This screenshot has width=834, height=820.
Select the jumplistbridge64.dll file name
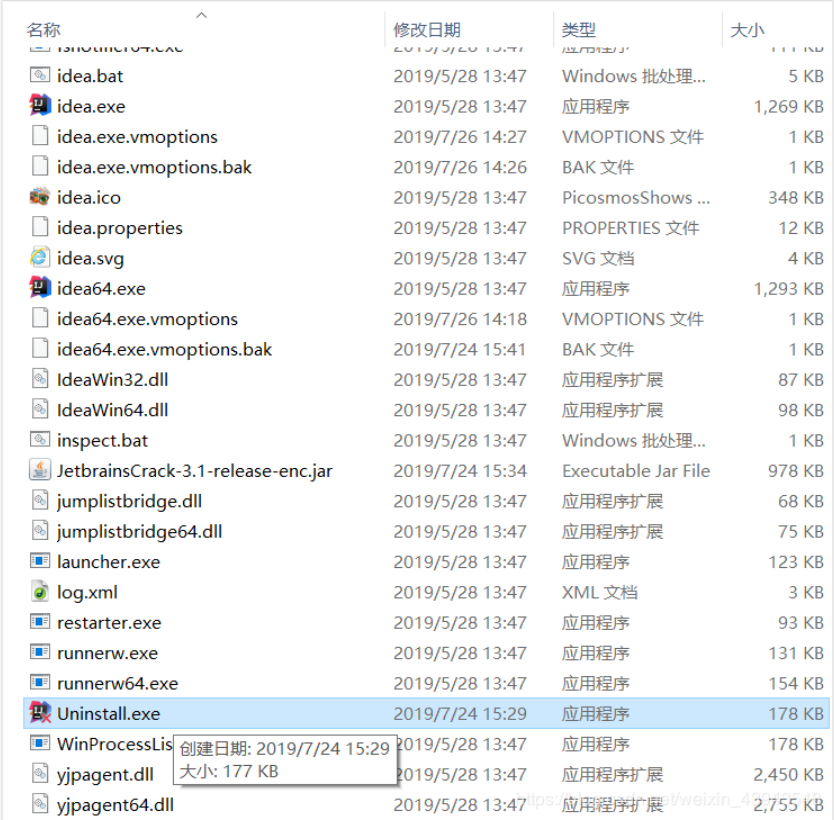click(139, 531)
